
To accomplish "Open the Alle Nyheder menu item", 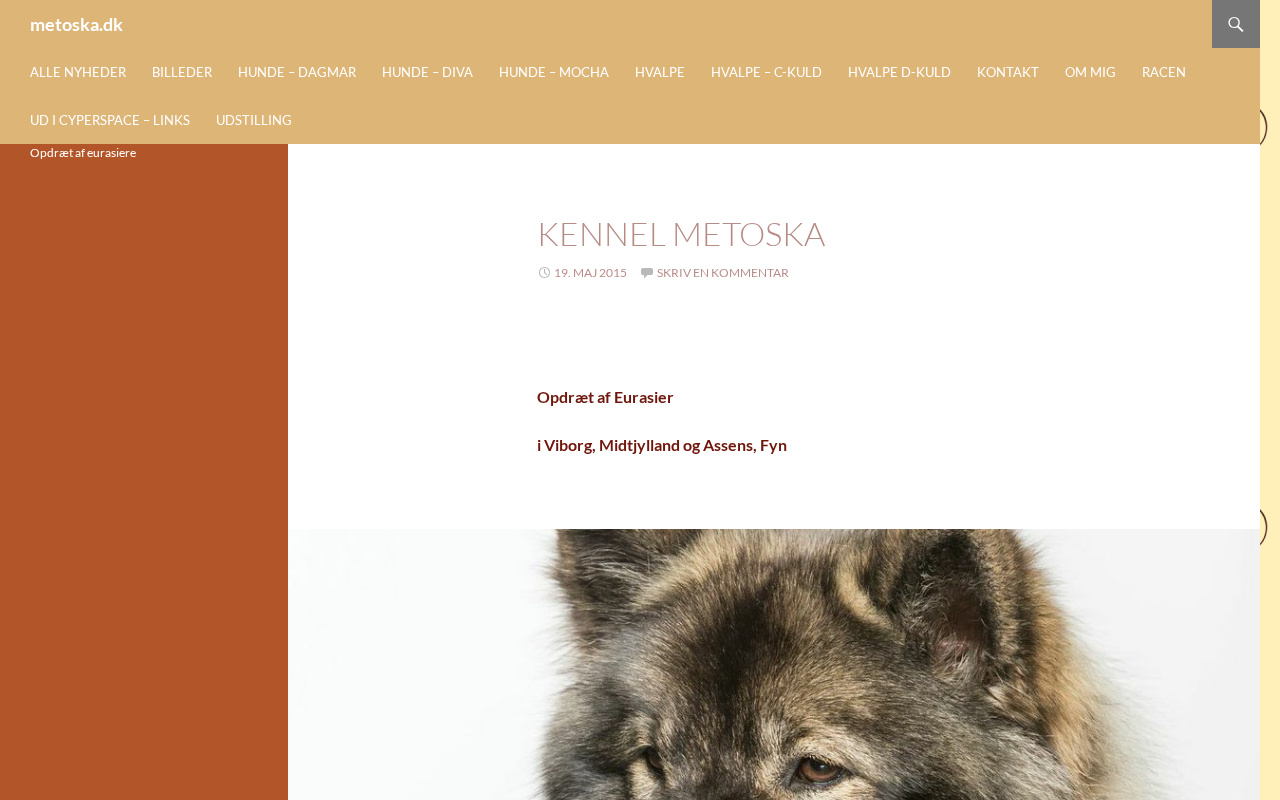I will pos(78,72).
